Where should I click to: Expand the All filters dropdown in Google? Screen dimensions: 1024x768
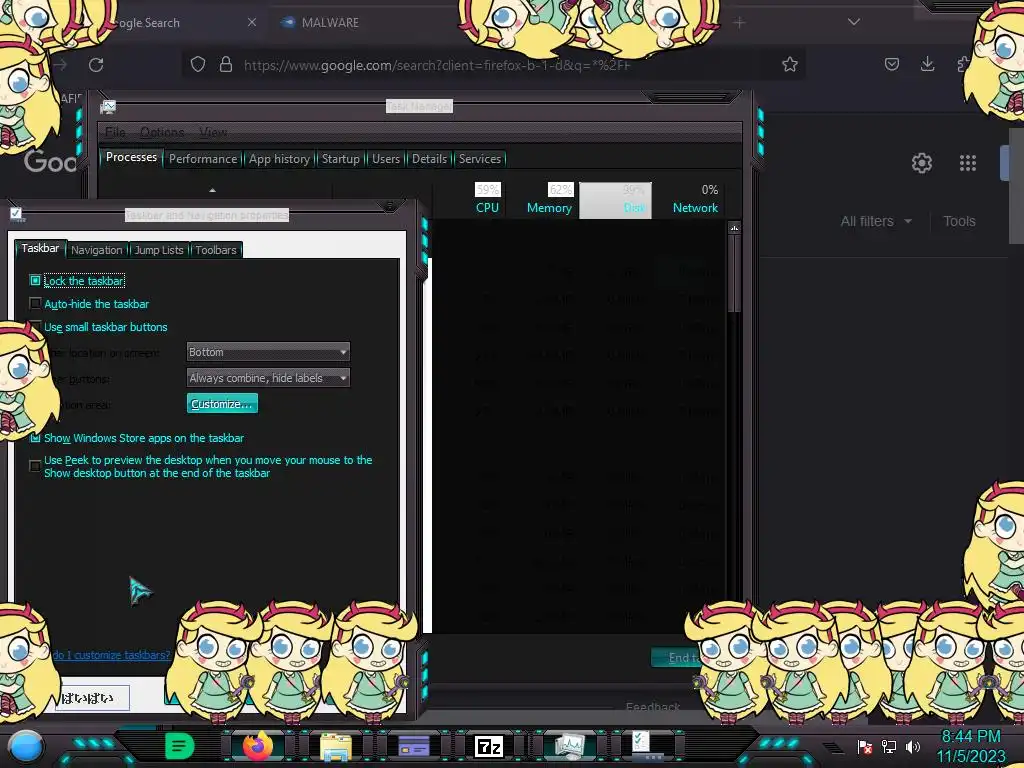point(876,221)
